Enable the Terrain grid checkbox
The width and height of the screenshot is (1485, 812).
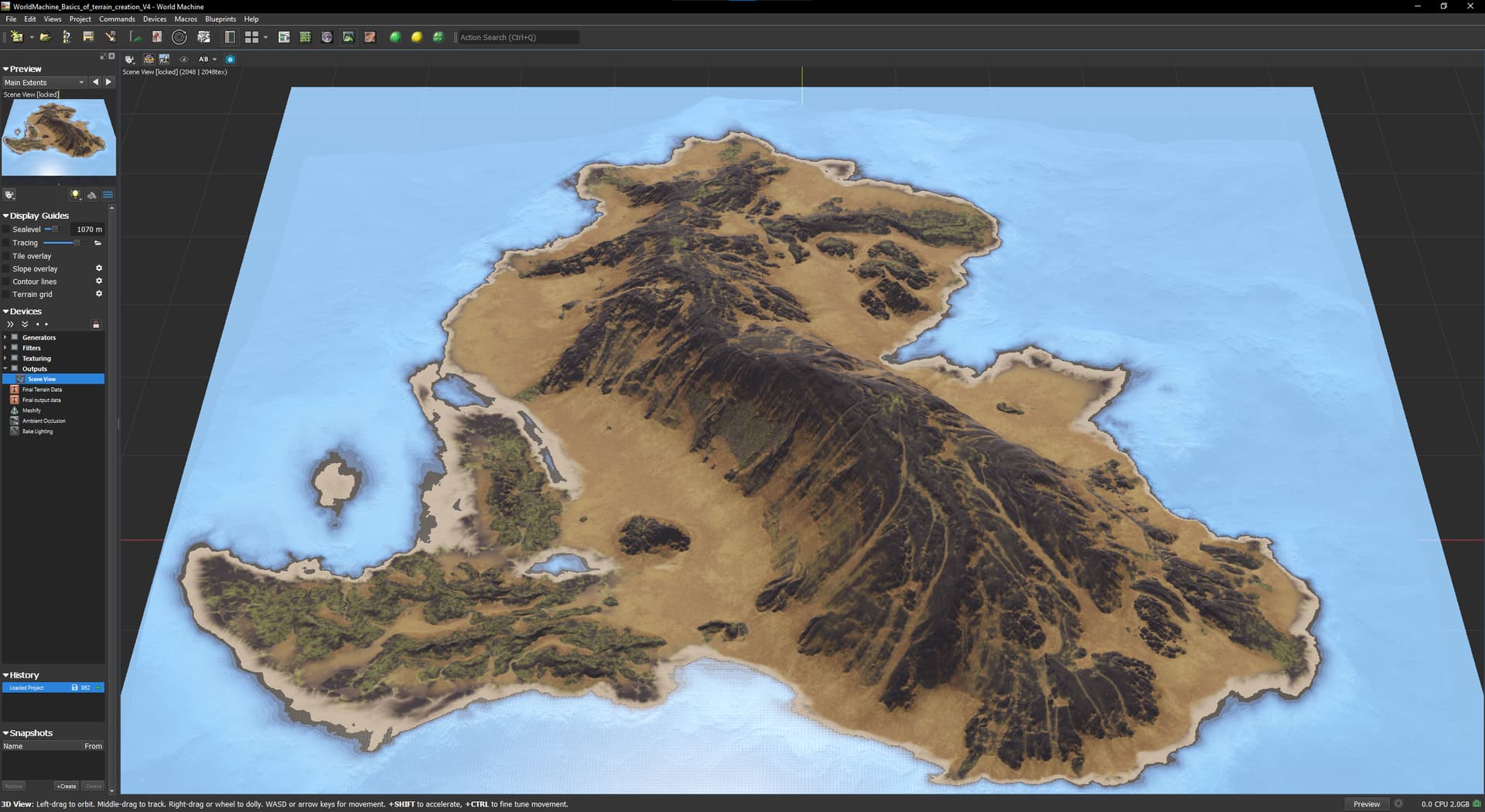[x=6, y=295]
